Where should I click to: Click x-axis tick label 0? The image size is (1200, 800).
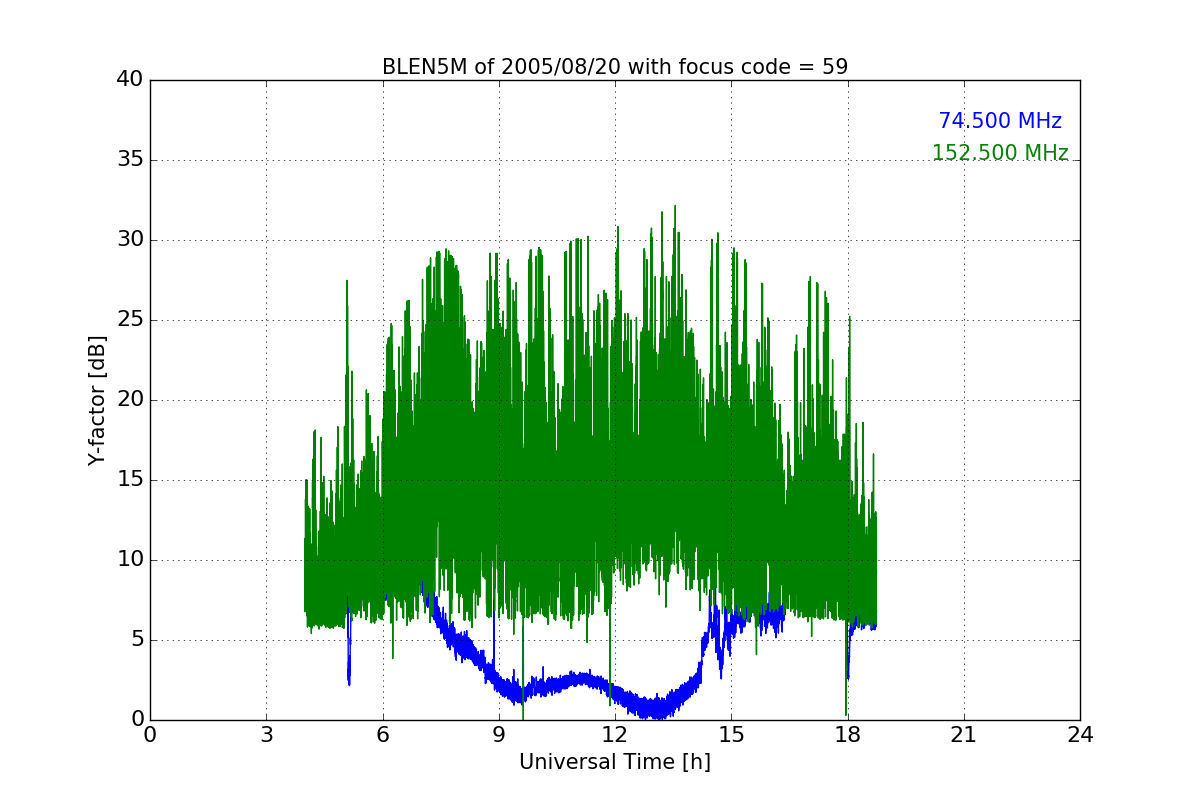click(150, 734)
